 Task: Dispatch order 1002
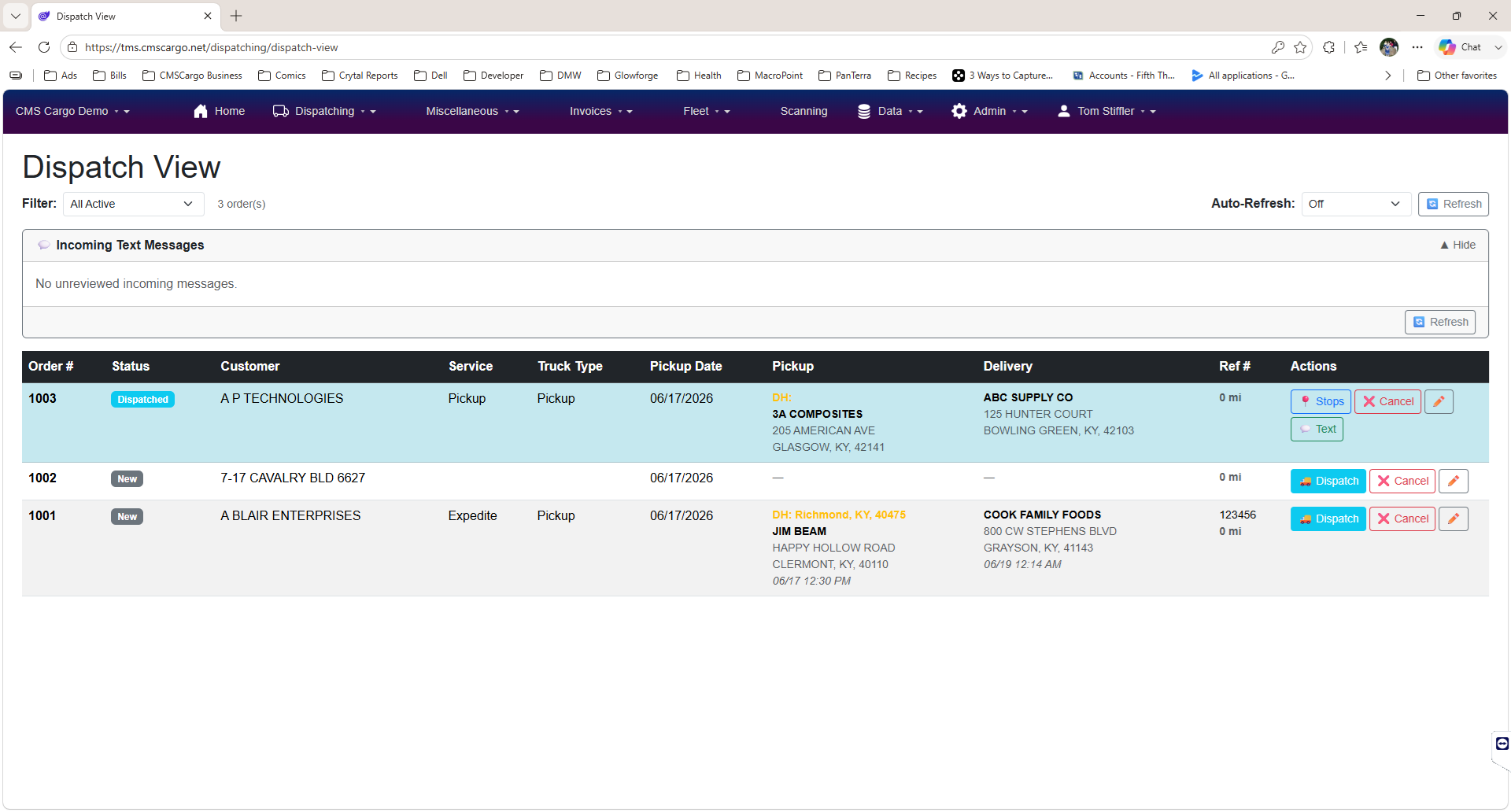click(x=1328, y=481)
